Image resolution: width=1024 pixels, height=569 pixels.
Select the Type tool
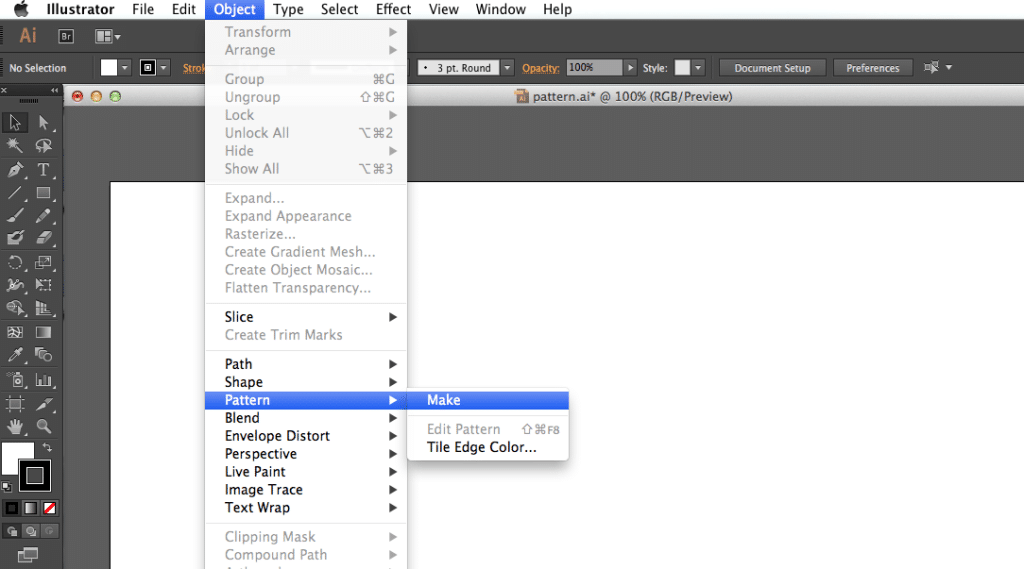pyautogui.click(x=44, y=170)
